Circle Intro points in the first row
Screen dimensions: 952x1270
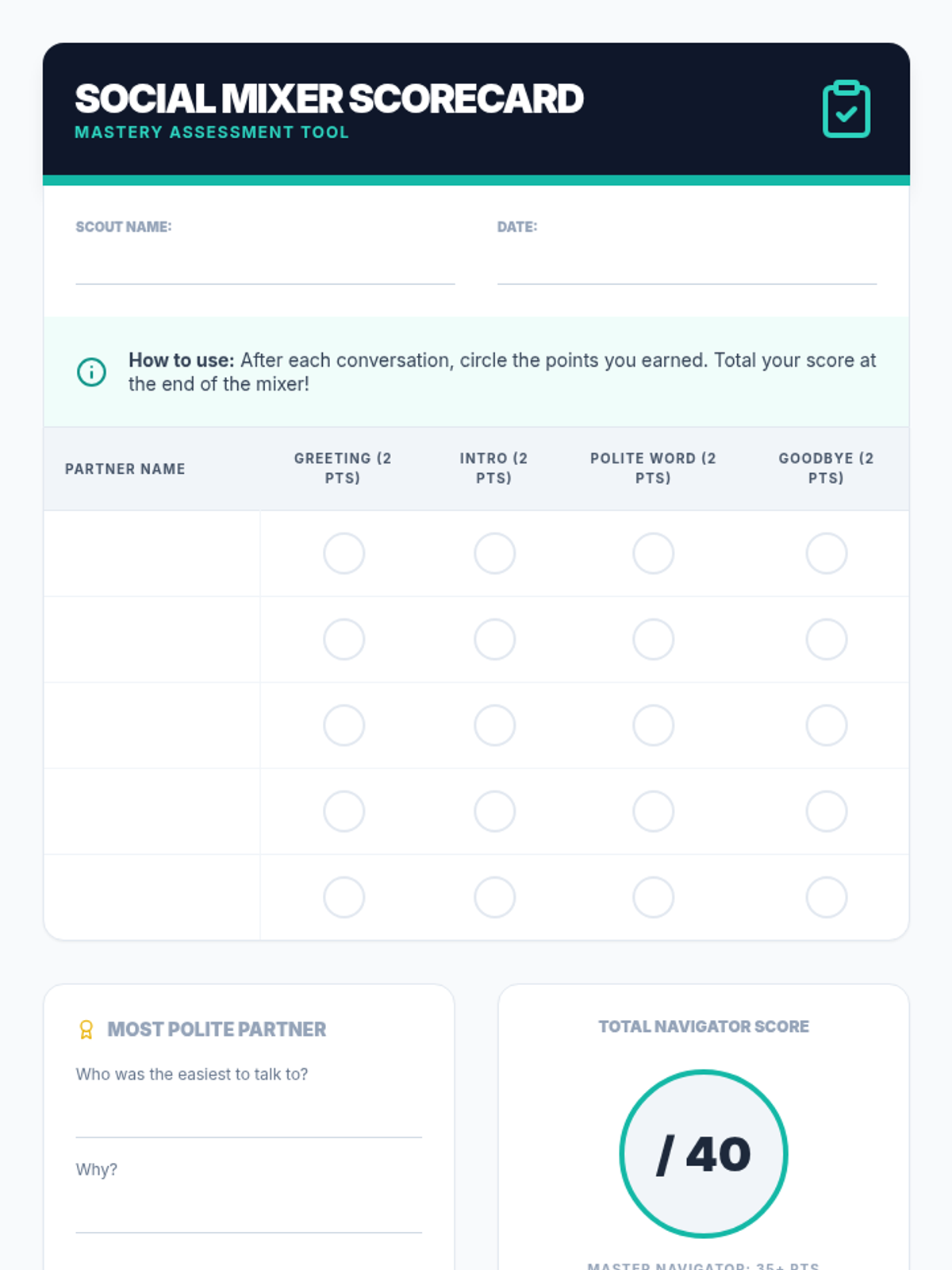[494, 553]
